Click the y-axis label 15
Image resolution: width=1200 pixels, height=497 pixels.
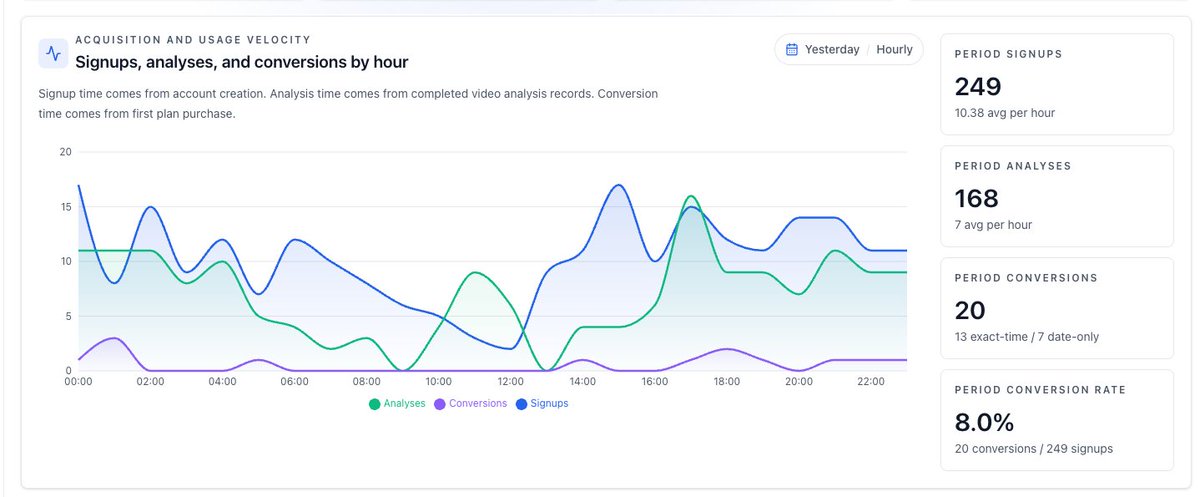65,207
